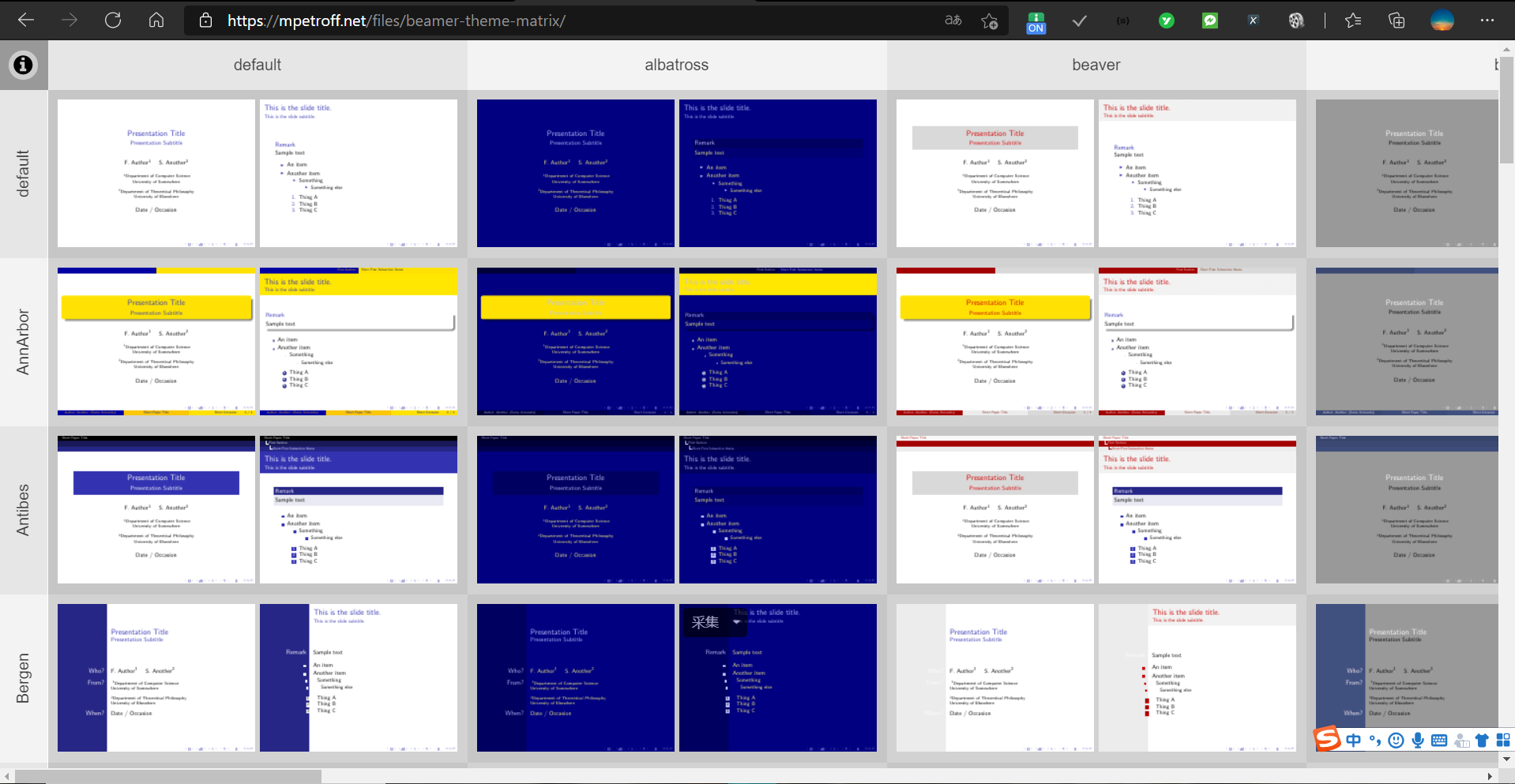This screenshot has height=784, width=1515.
Task: Open the green round Y extension
Action: (x=1167, y=21)
